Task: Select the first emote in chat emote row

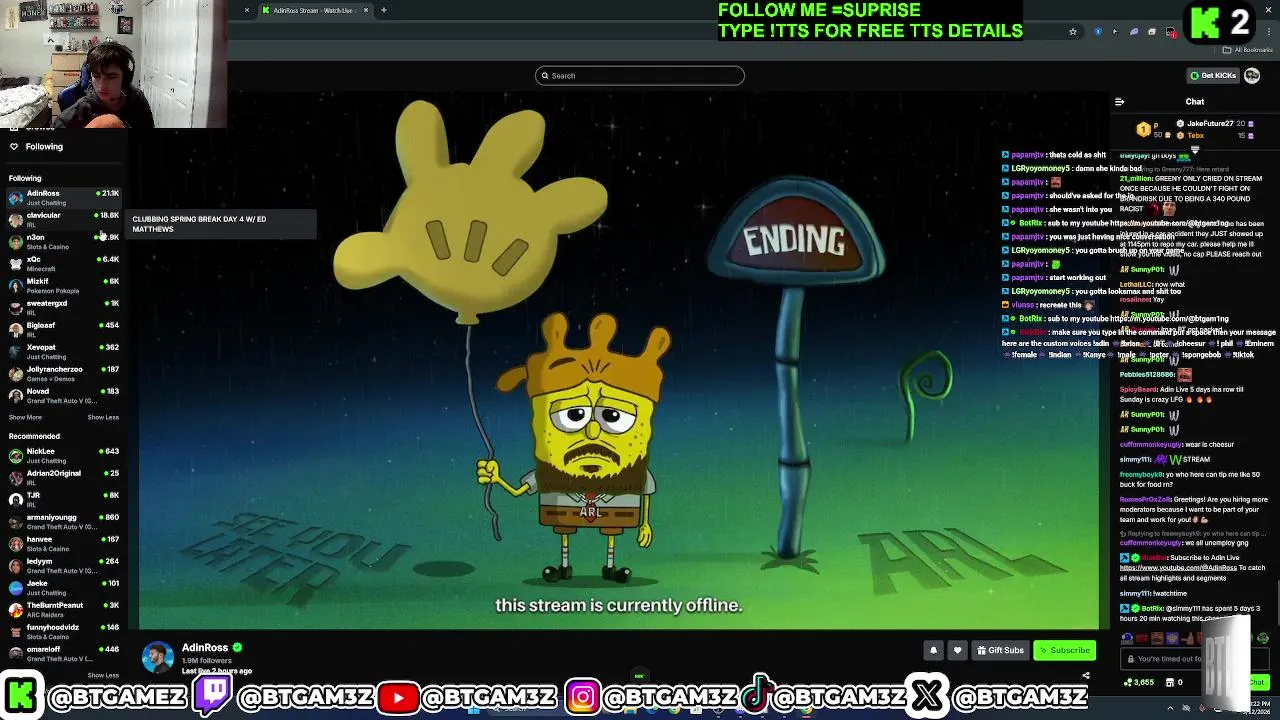Action: pos(1128,638)
